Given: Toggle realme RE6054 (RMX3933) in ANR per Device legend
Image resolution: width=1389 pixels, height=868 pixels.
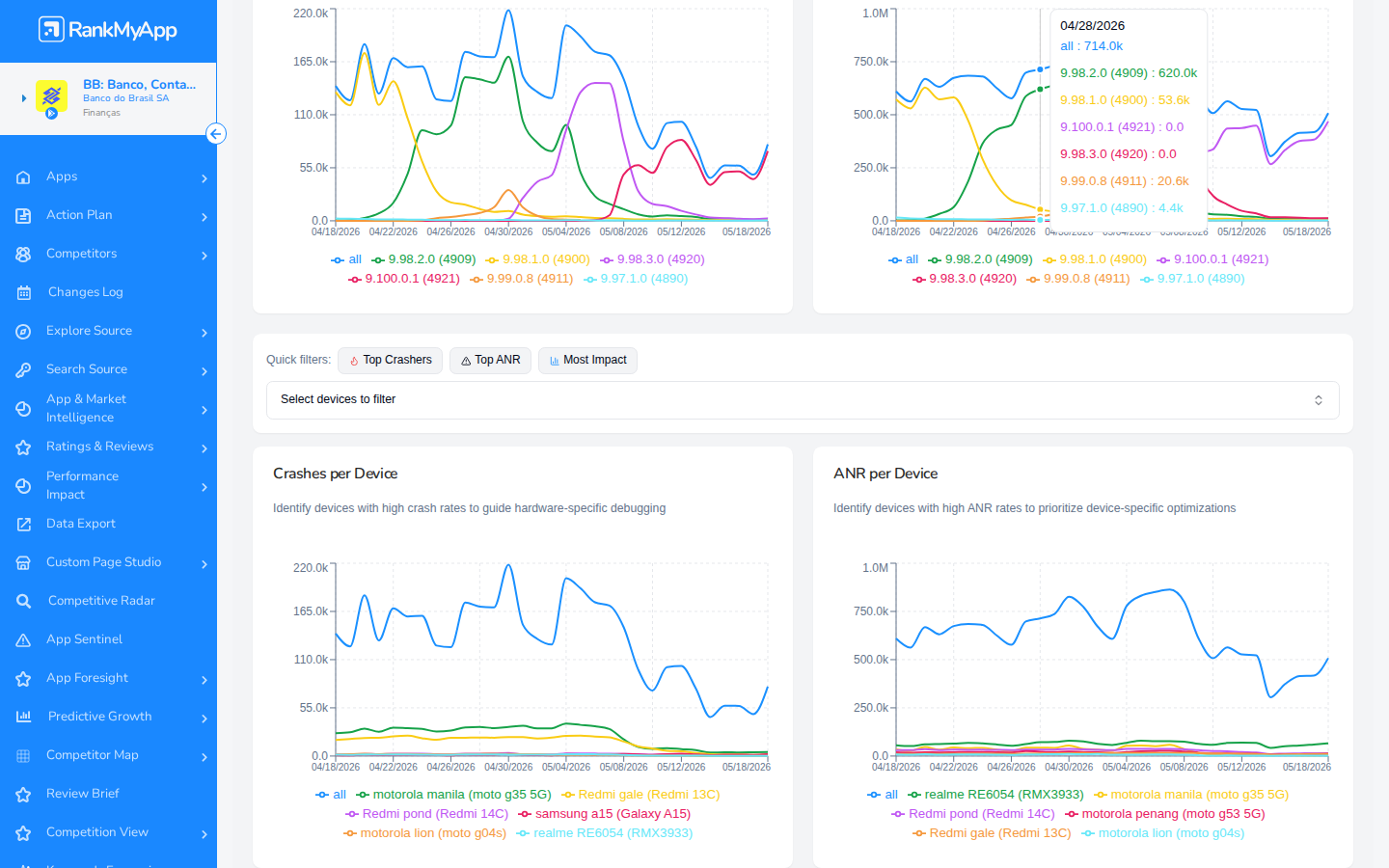Looking at the screenshot, I should [995, 795].
